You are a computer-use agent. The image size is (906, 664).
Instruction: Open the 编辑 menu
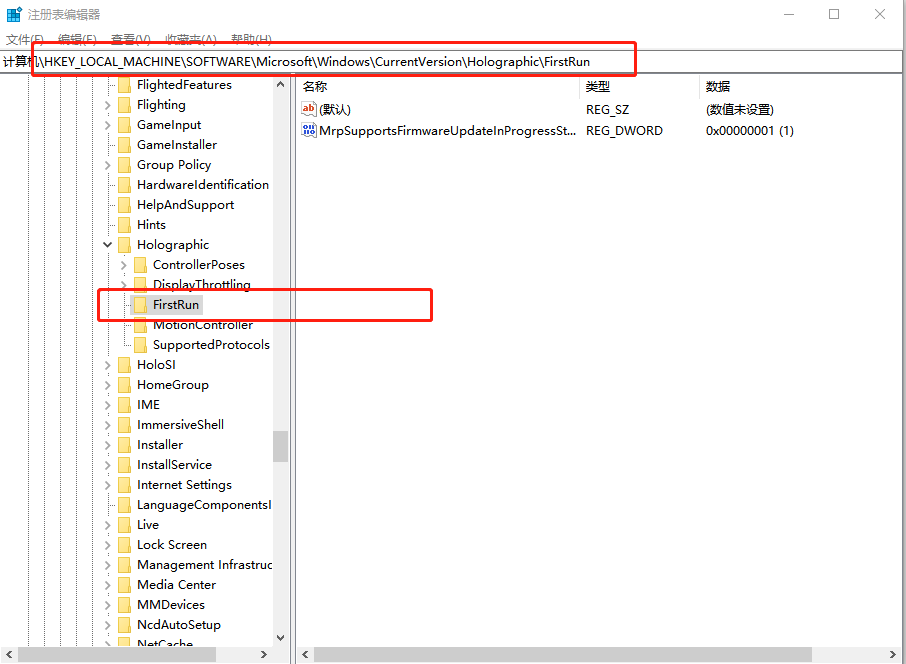(x=75, y=39)
